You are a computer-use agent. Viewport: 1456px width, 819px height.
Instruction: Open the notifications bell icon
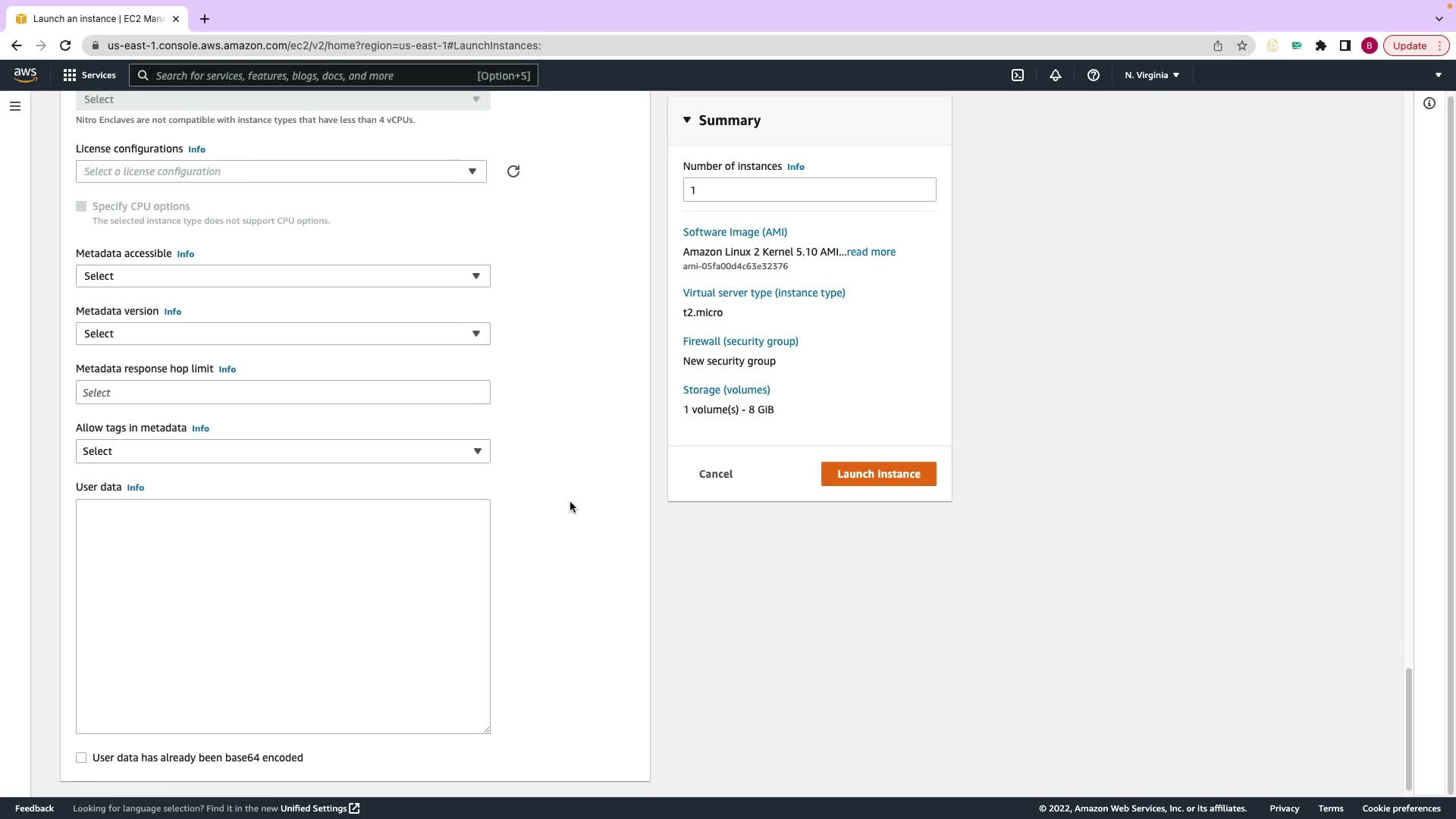point(1055,75)
